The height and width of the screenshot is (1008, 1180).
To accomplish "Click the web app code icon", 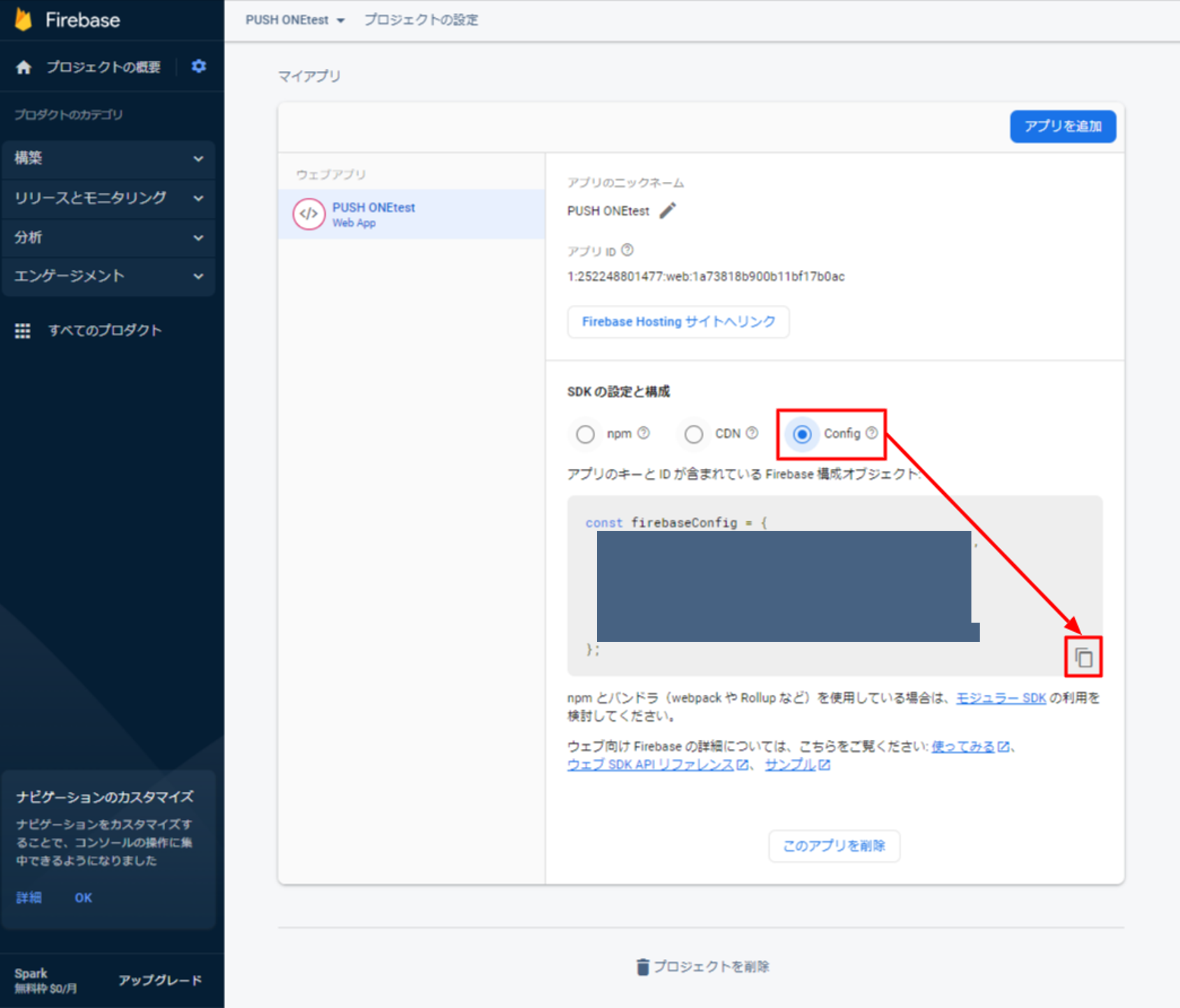I will click(309, 214).
